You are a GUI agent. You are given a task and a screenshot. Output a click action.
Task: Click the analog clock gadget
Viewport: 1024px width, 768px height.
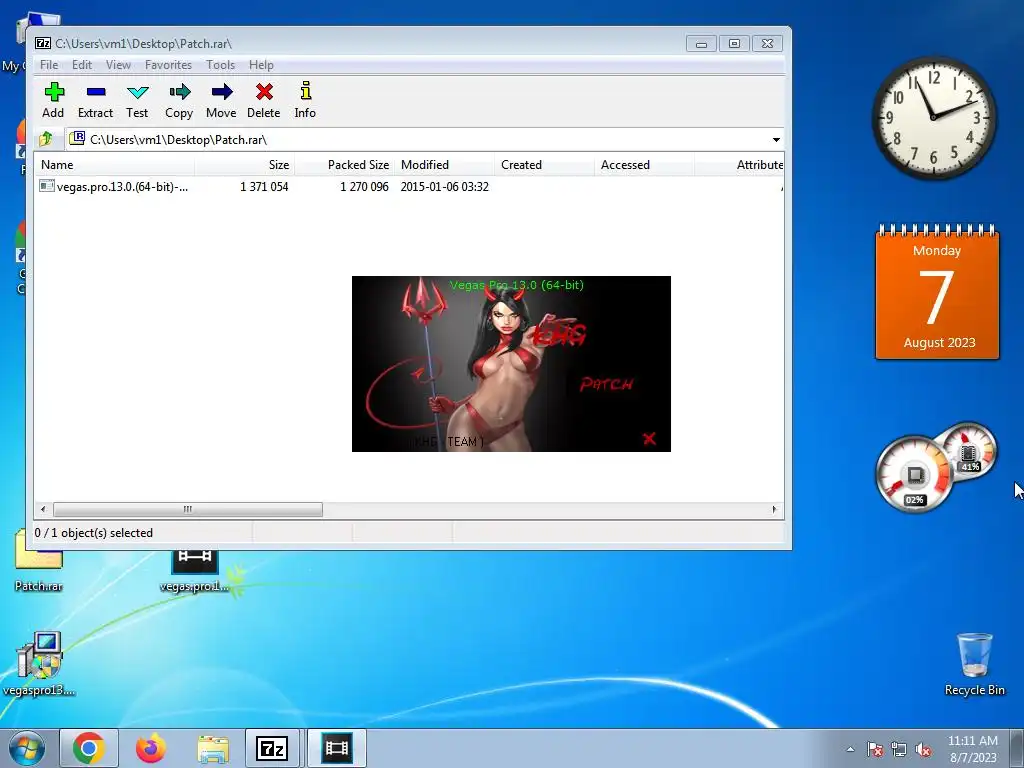click(x=934, y=118)
